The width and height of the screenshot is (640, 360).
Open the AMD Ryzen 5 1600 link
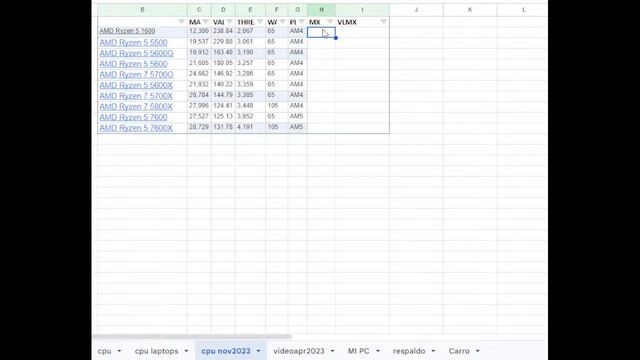pyautogui.click(x=127, y=31)
